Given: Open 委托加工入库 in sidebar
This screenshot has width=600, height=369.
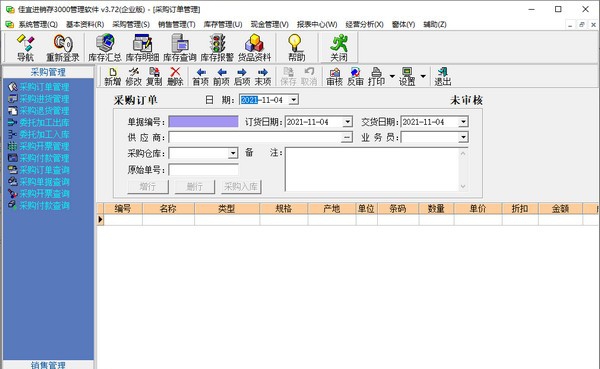Looking at the screenshot, I should tap(44, 135).
